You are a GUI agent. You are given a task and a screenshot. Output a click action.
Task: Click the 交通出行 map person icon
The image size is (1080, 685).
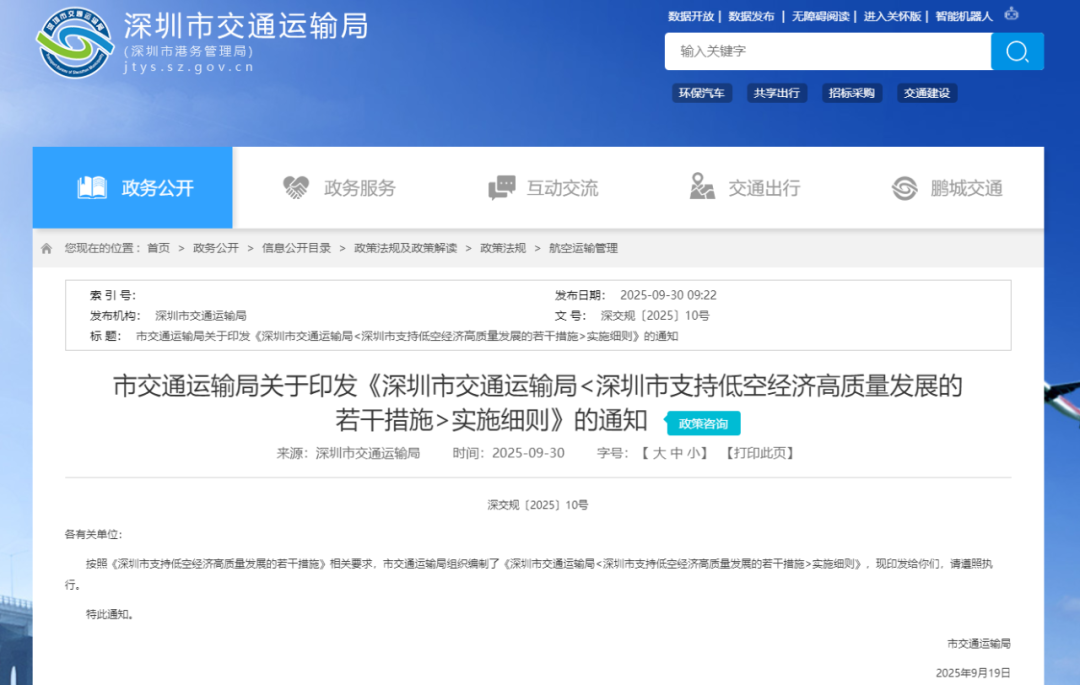coord(702,187)
